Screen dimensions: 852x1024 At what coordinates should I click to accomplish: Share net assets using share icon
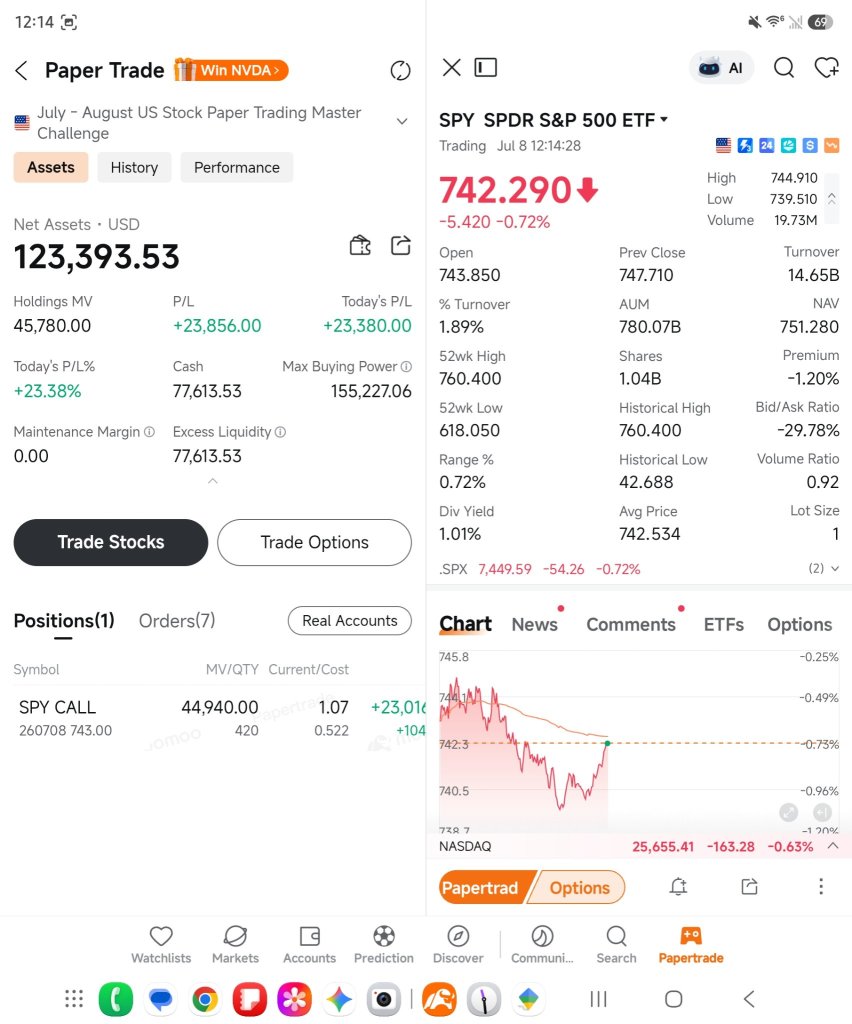[x=400, y=246]
